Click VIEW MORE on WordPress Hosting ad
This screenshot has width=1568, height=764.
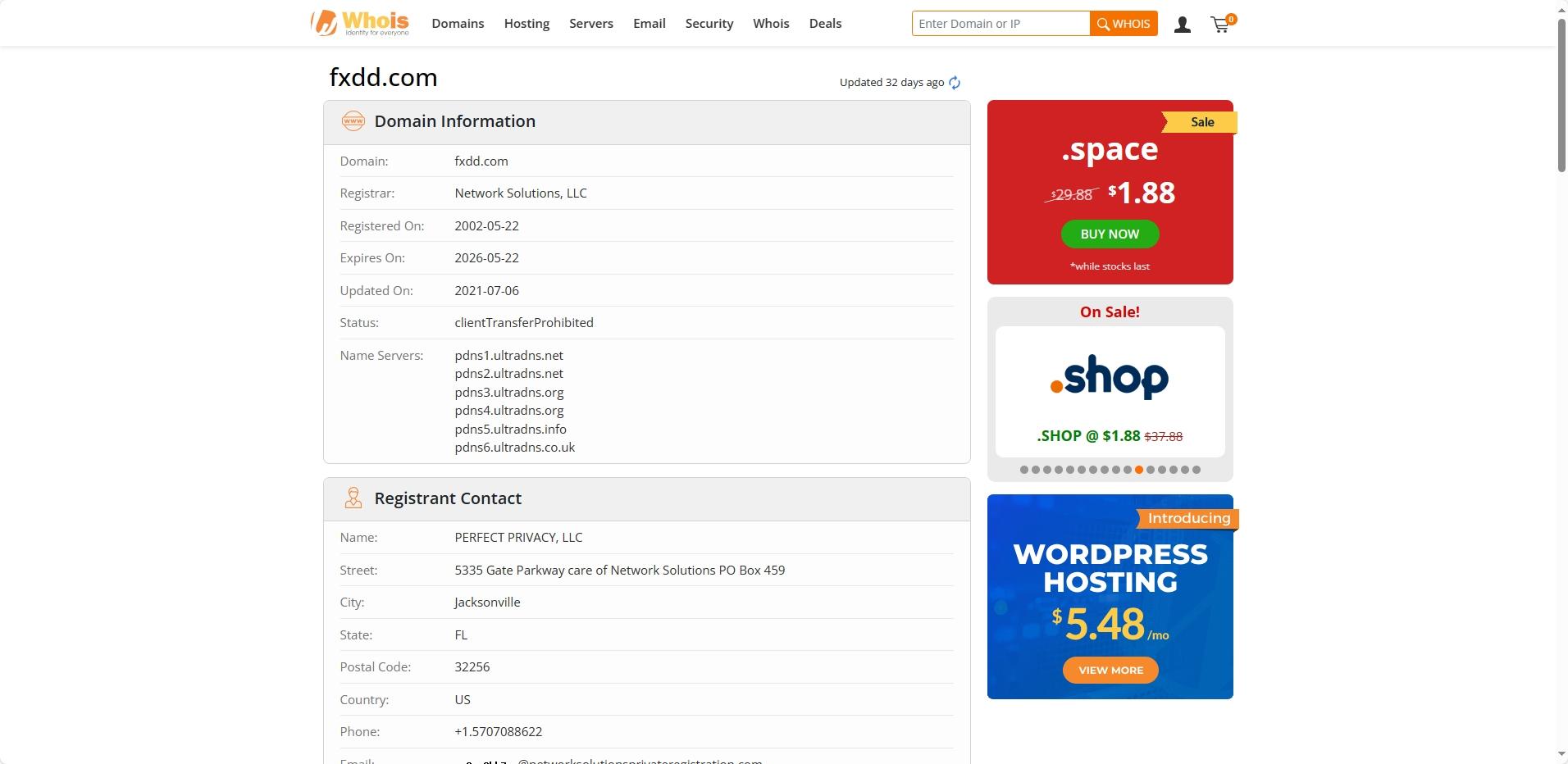tap(1110, 671)
